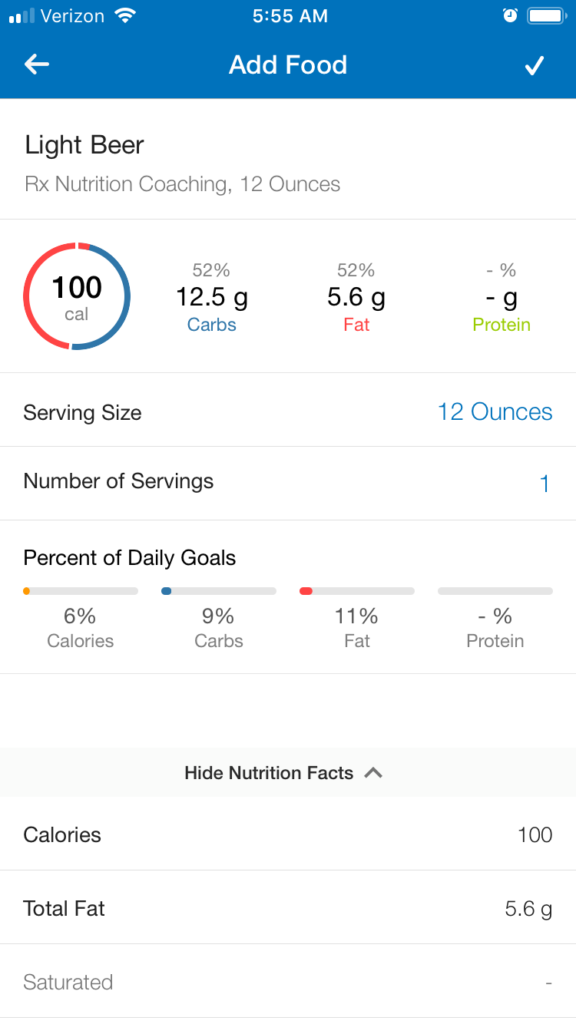Viewport: 576px width, 1024px height.
Task: Tap the Fat daily goal progress bar
Action: click(x=357, y=591)
